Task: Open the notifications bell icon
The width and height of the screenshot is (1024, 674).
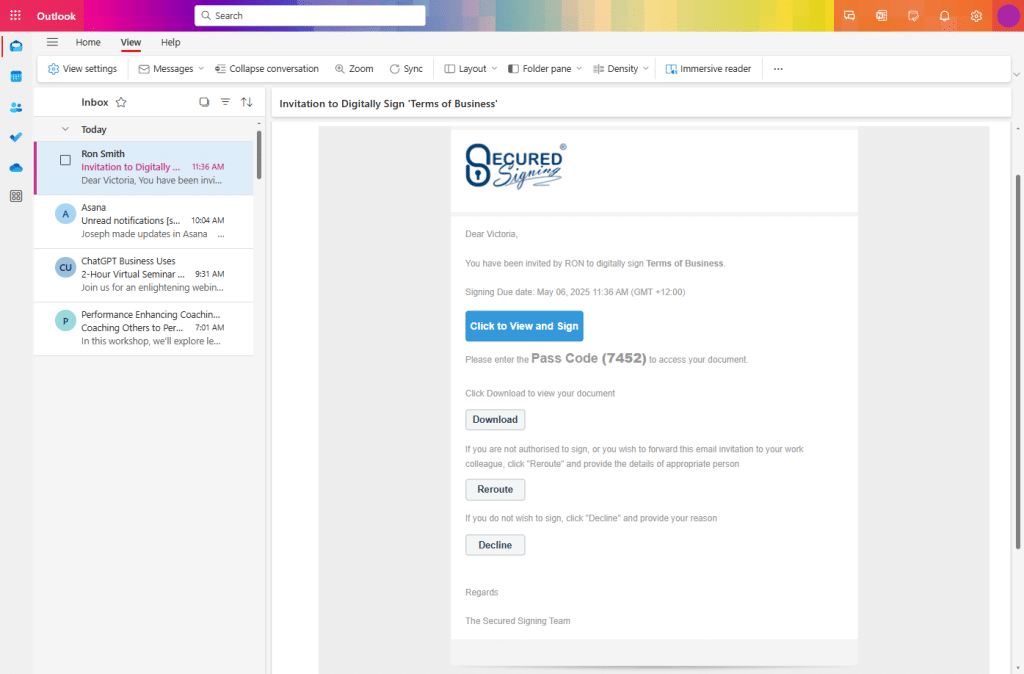Action: click(x=944, y=16)
